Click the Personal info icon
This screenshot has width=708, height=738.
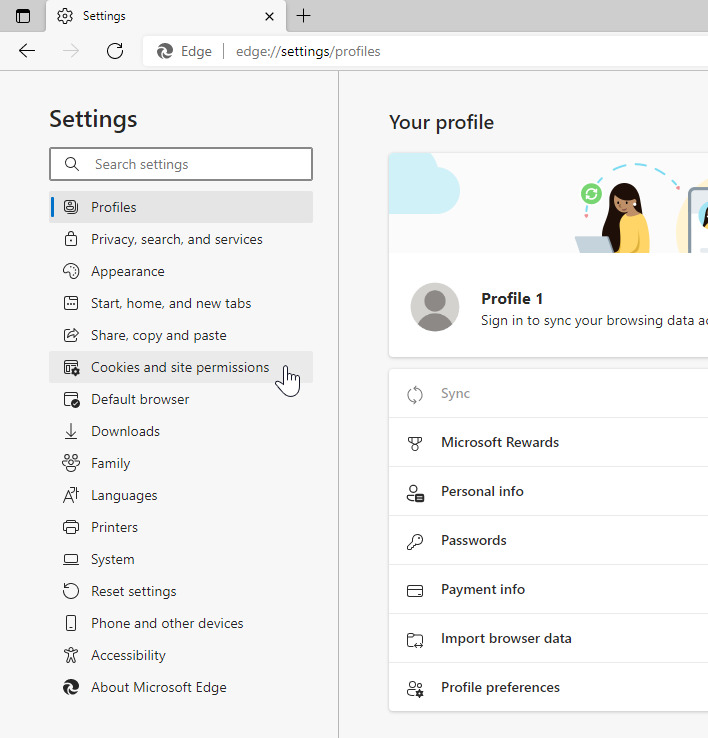pos(415,493)
